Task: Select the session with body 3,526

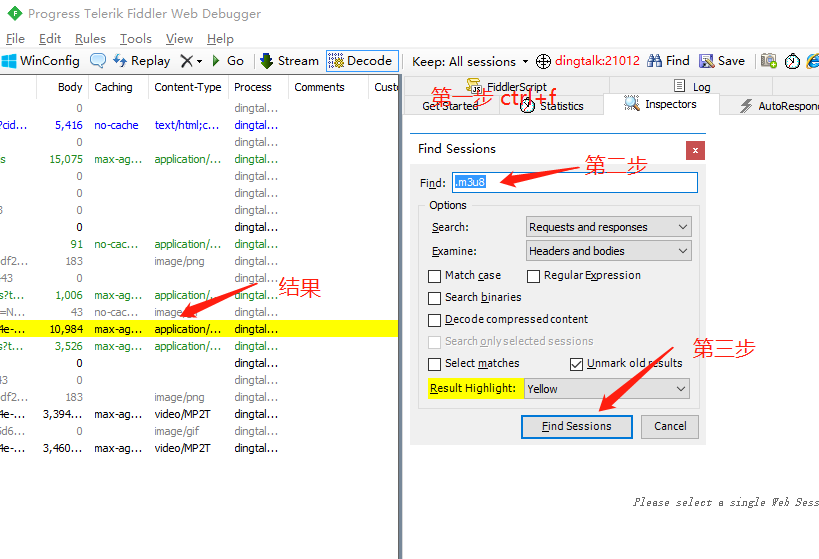Action: [198, 346]
